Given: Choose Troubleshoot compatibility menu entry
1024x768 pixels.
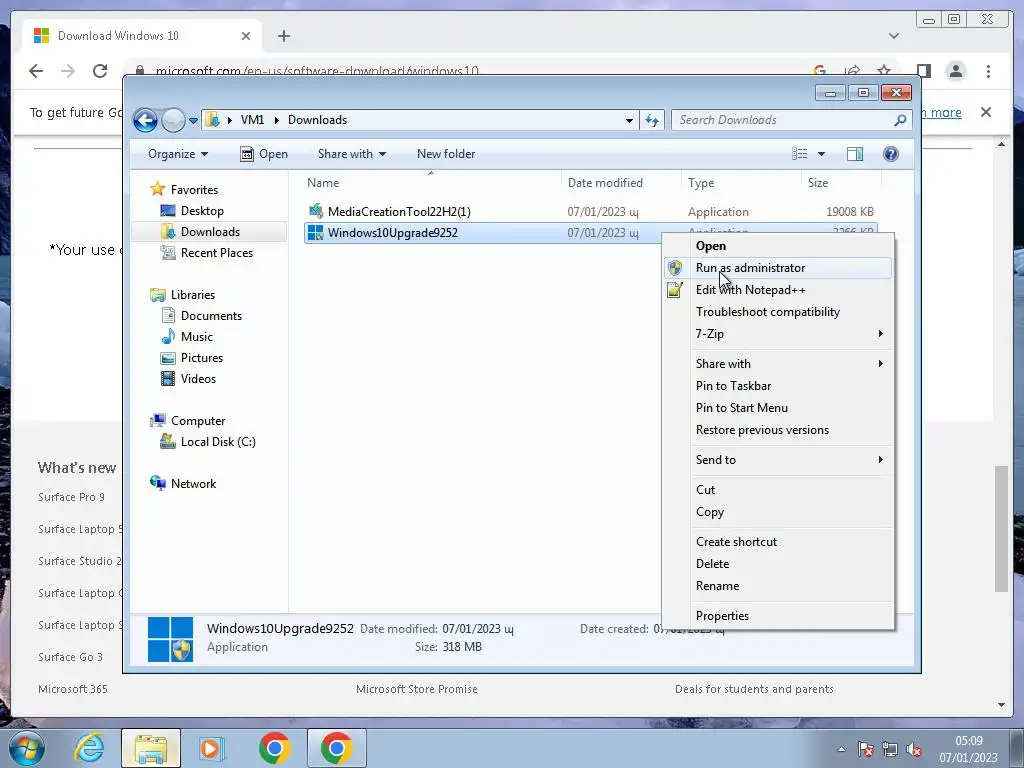Looking at the screenshot, I should coord(777,312).
